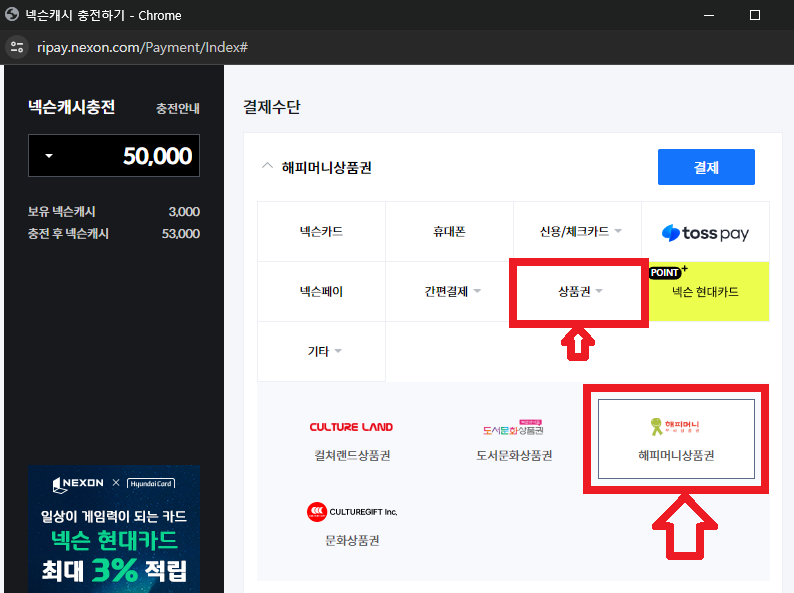Select 넥슨 현대카드 POINT option

[x=705, y=291]
